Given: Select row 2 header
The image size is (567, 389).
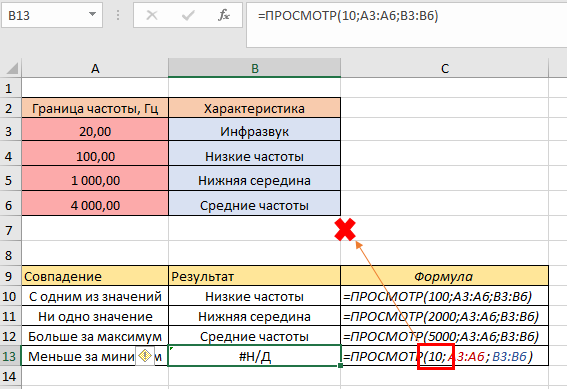Looking at the screenshot, I should coord(10,108).
